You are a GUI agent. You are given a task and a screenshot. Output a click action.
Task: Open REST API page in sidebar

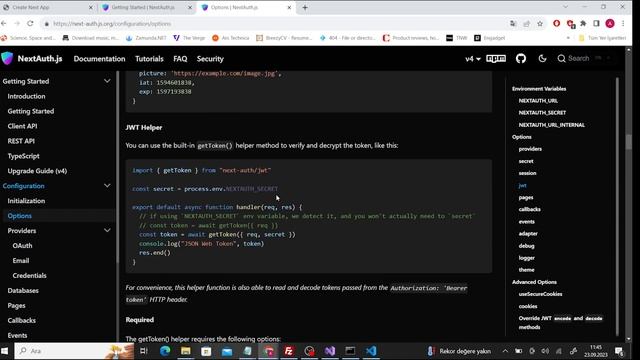tap(21, 141)
